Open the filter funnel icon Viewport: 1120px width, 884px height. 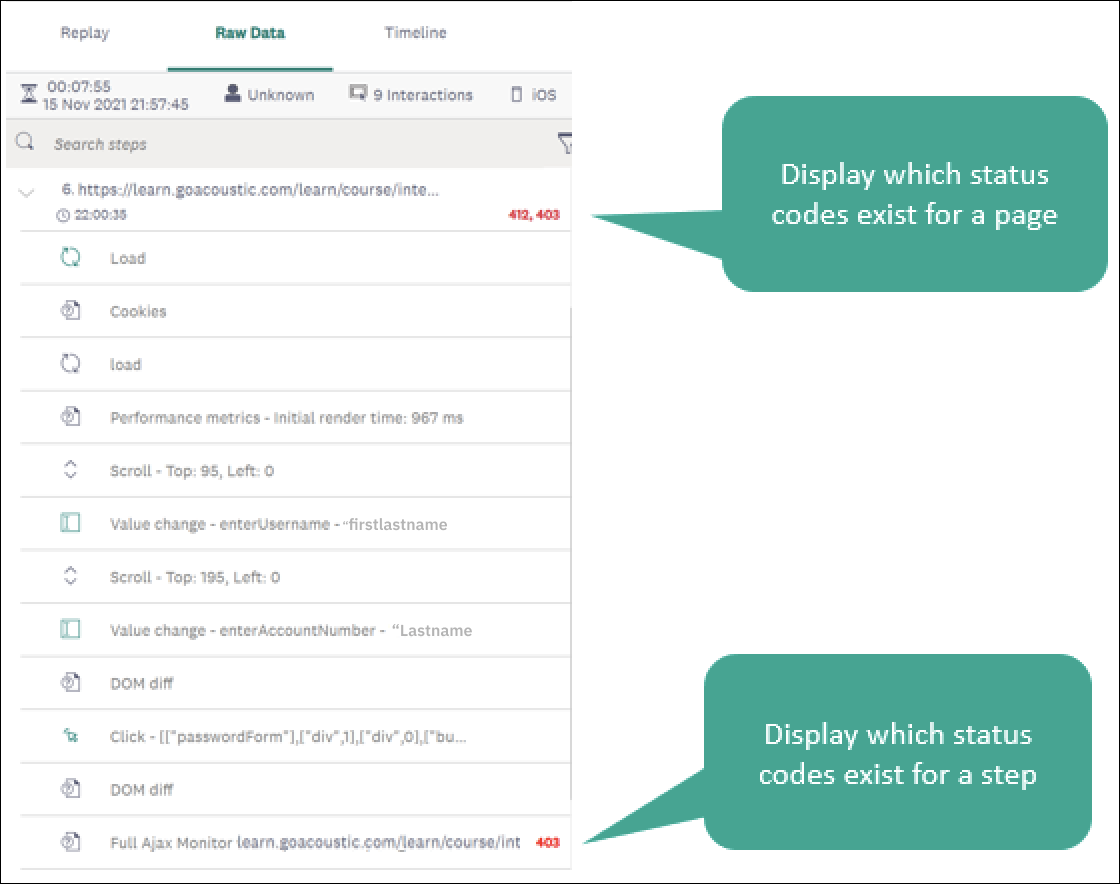click(x=564, y=145)
